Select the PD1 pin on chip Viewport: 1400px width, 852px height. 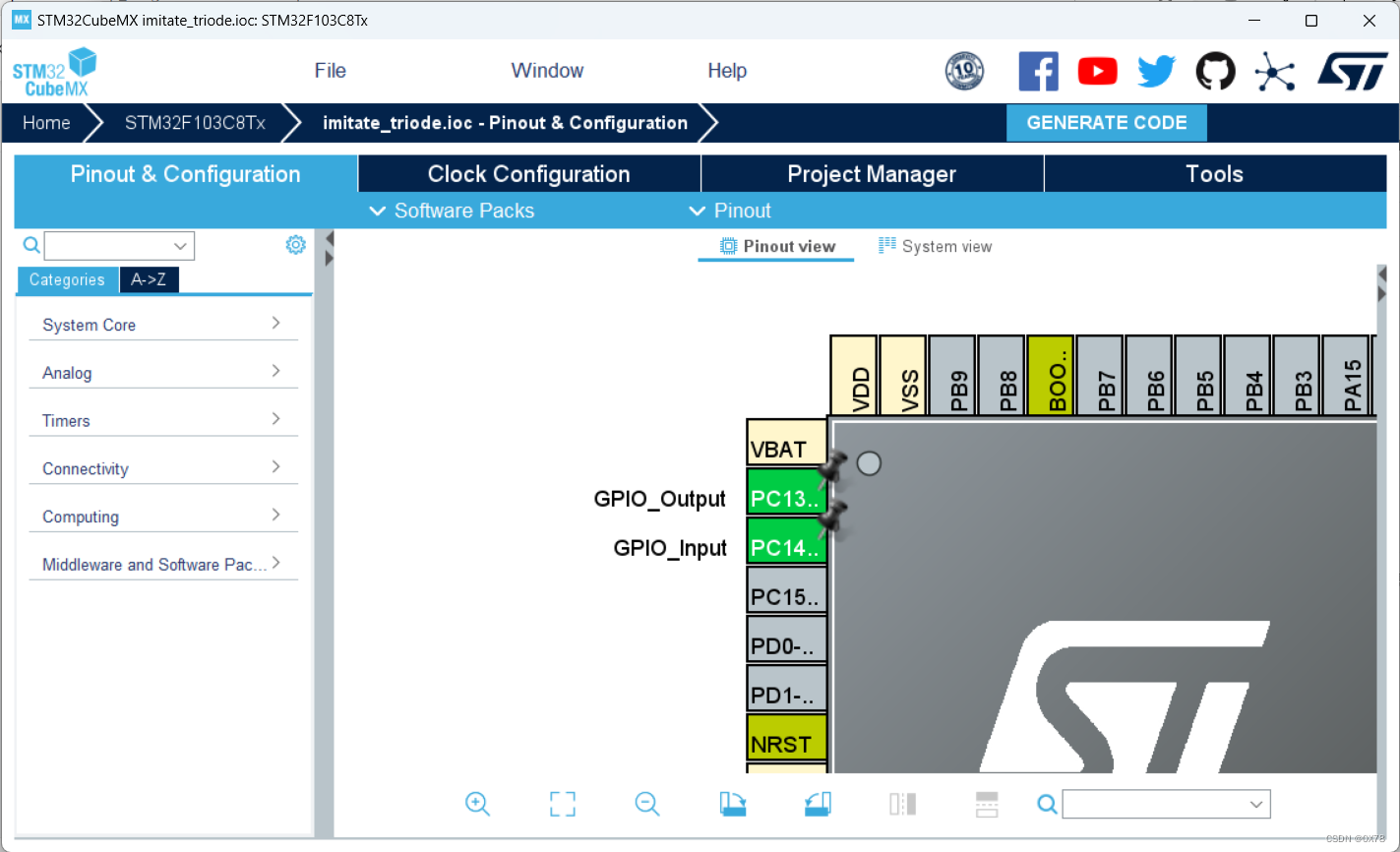[x=786, y=689]
